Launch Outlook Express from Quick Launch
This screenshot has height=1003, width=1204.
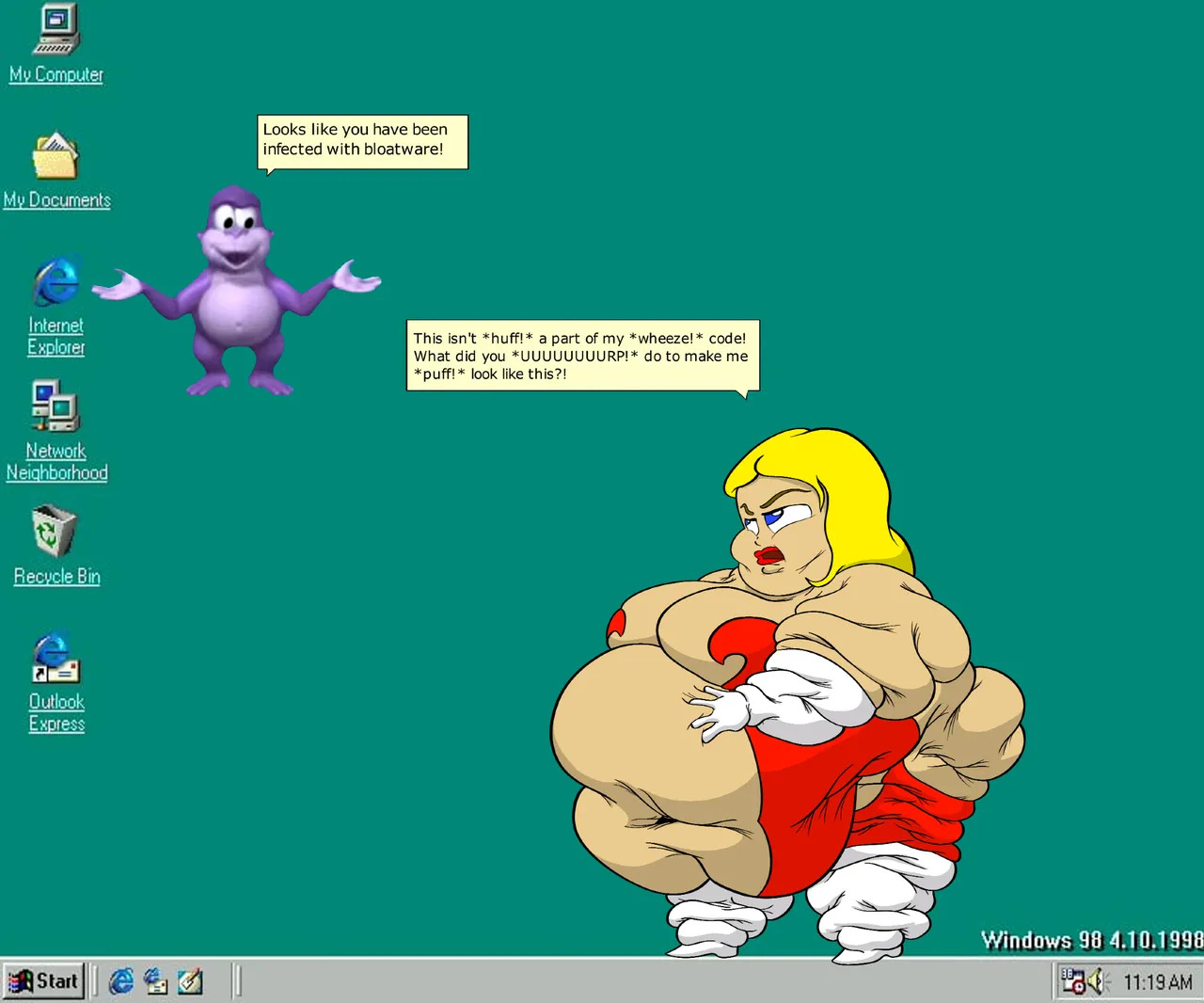[155, 981]
